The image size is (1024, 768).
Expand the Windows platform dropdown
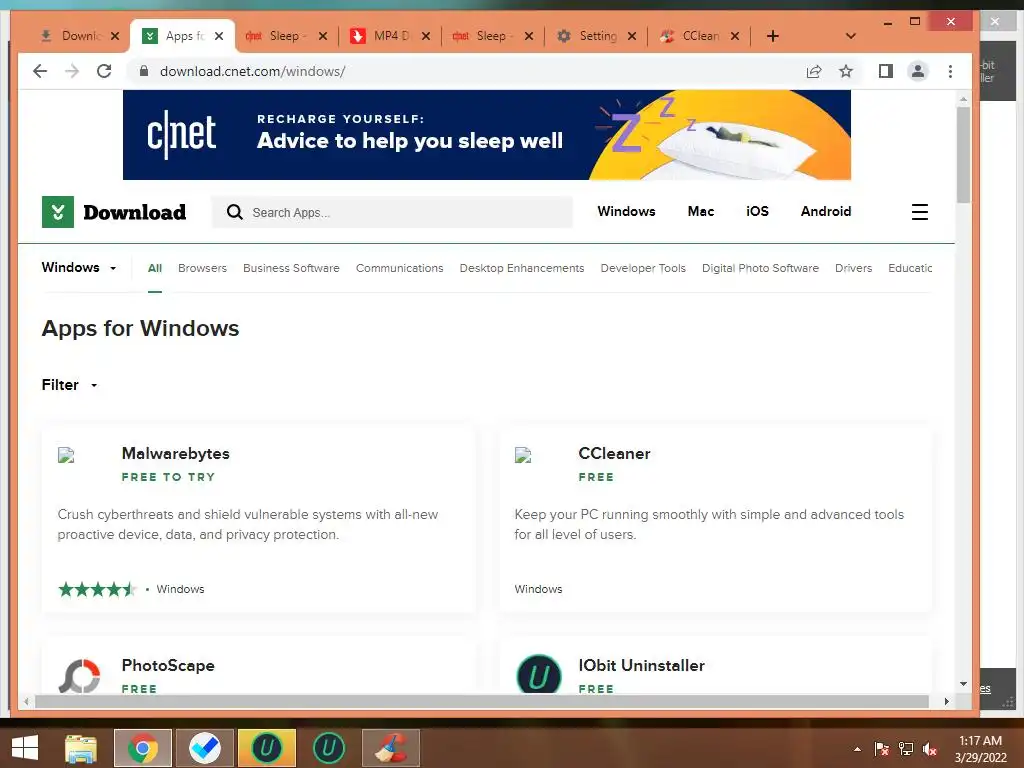coord(79,268)
